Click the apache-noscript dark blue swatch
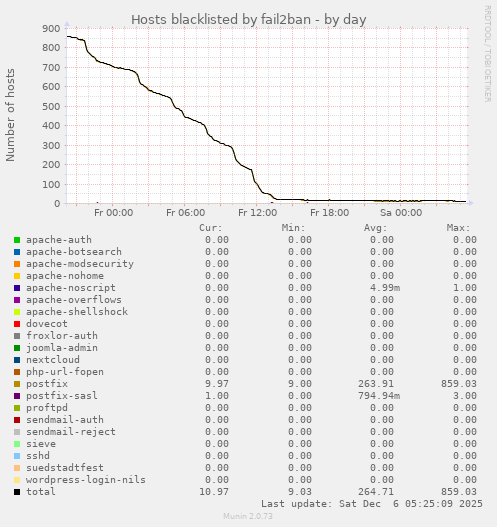Screen dimensions: 497x527 pos(17,288)
